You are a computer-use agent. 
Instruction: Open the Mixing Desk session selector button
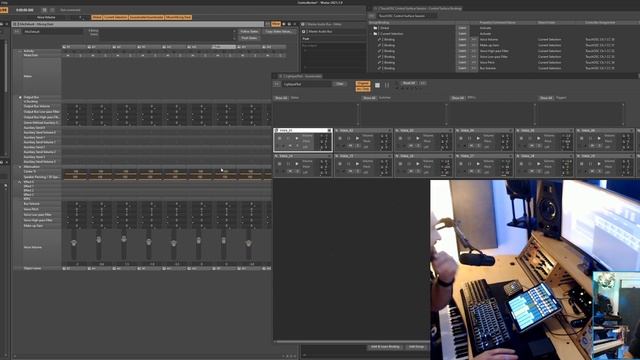tap(17, 31)
